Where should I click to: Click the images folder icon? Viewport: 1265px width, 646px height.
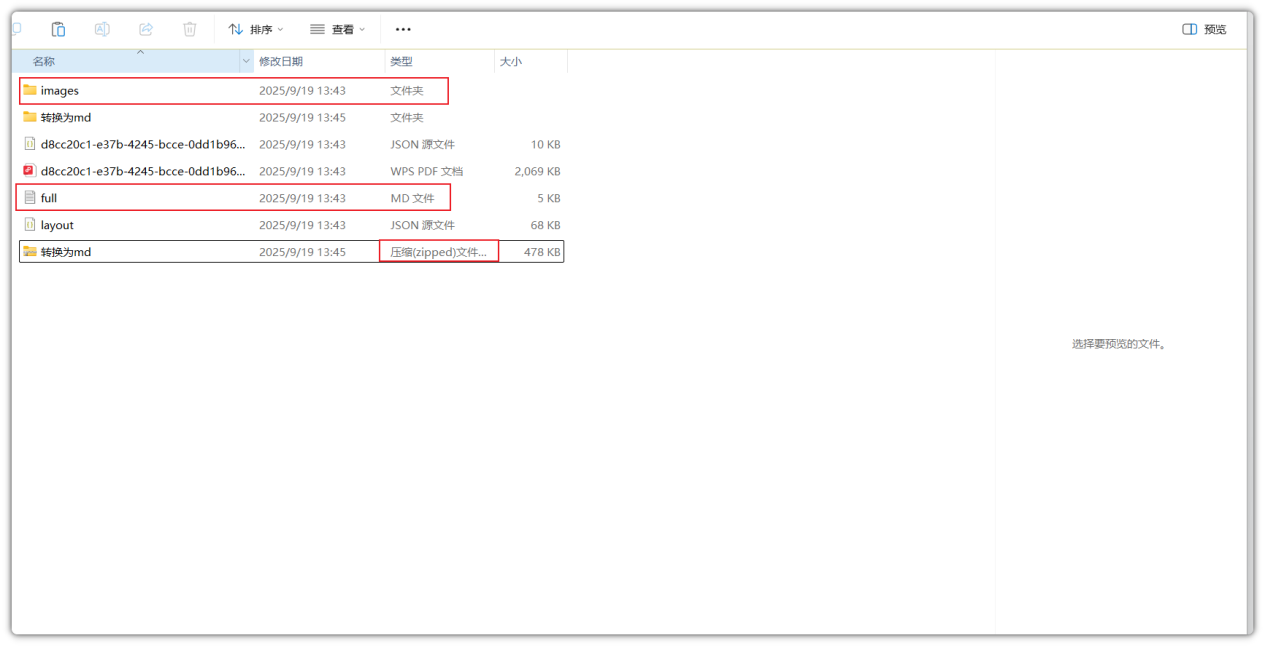point(30,90)
